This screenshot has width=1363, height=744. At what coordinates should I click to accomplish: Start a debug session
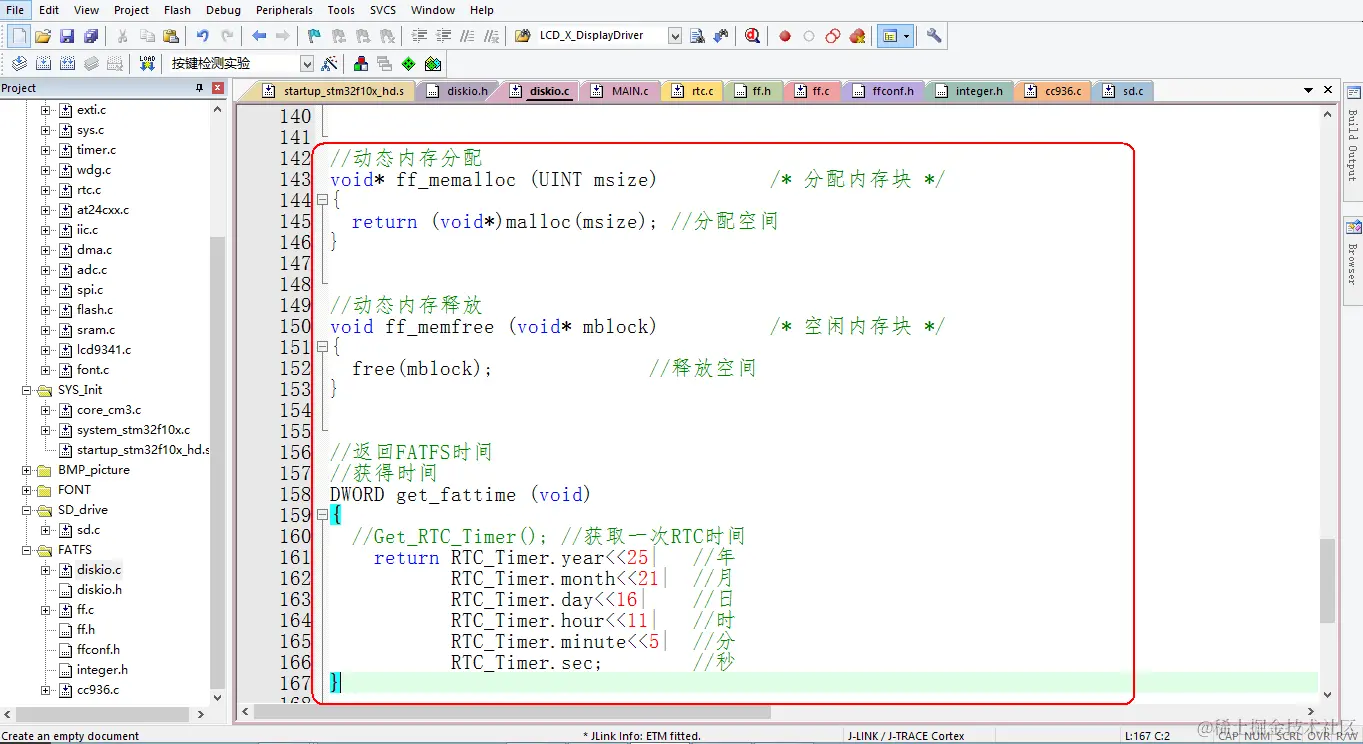coord(751,36)
